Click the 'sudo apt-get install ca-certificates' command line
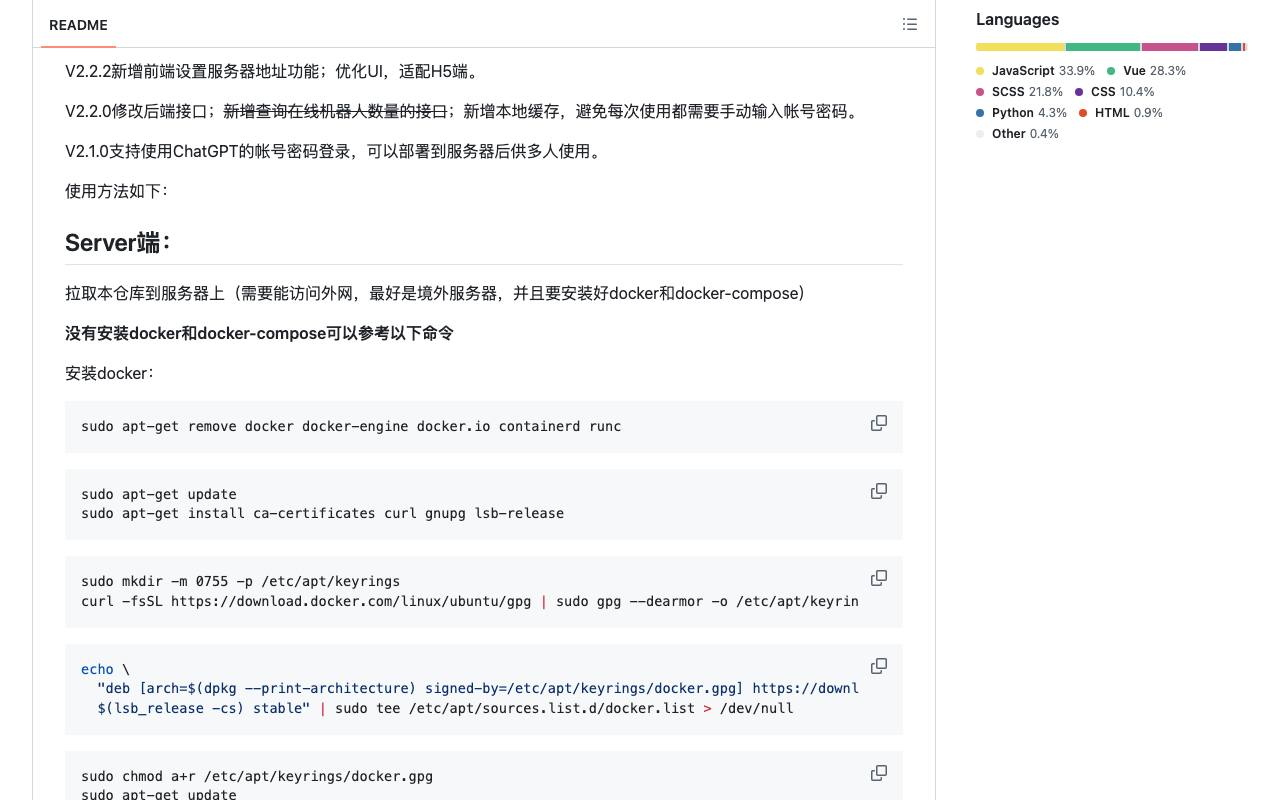The height and width of the screenshot is (800, 1280). click(x=323, y=514)
